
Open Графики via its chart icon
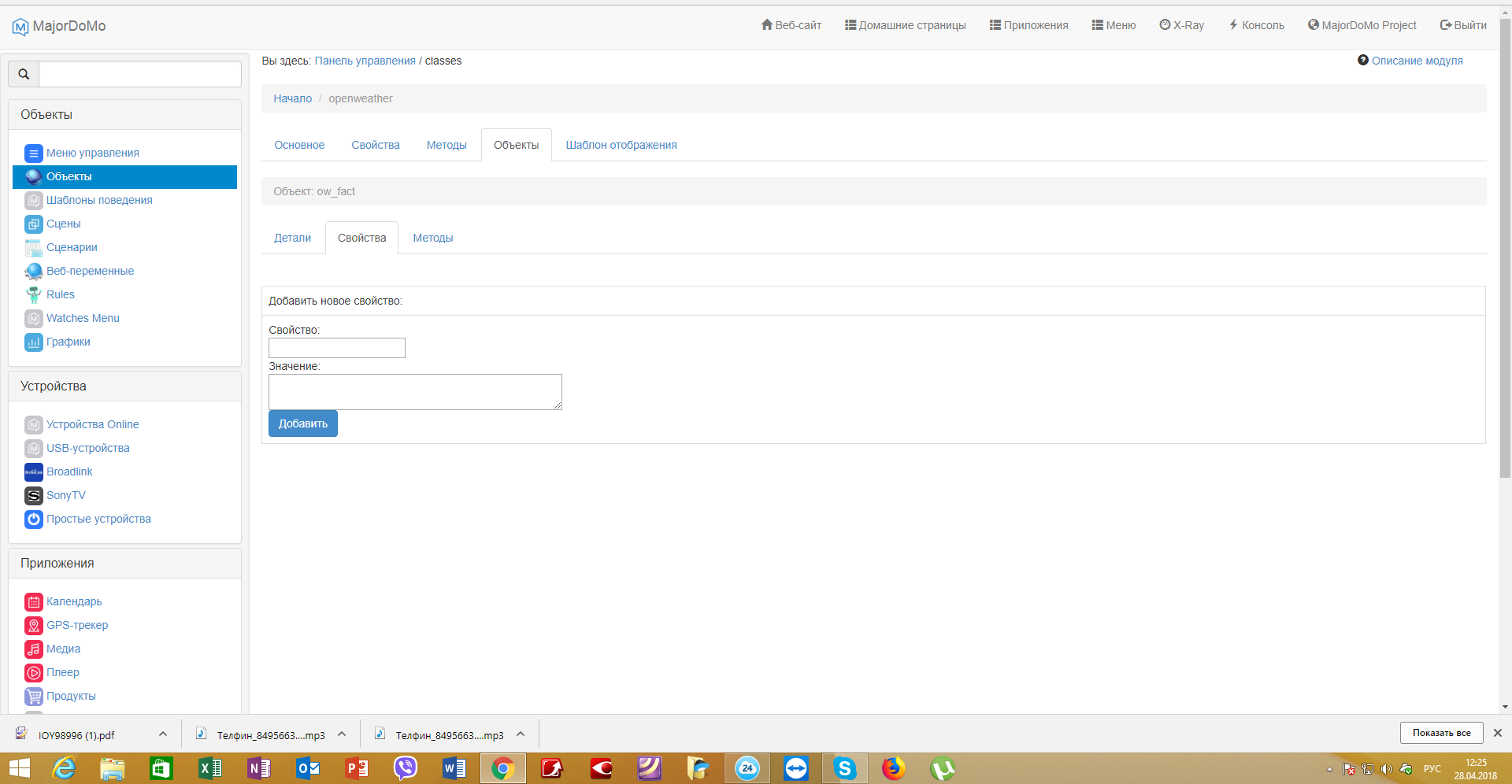click(x=33, y=342)
